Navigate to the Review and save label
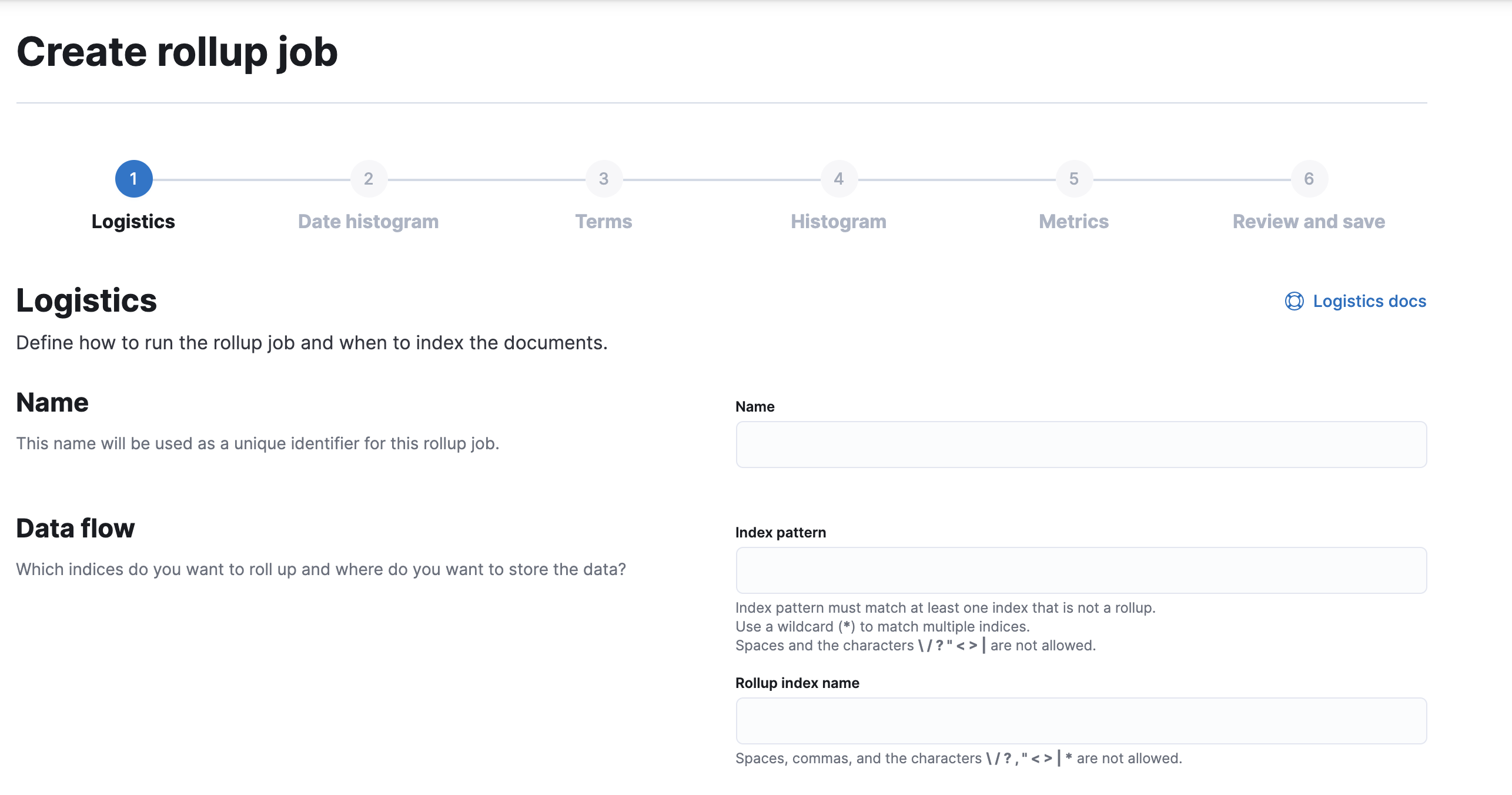 [1309, 222]
